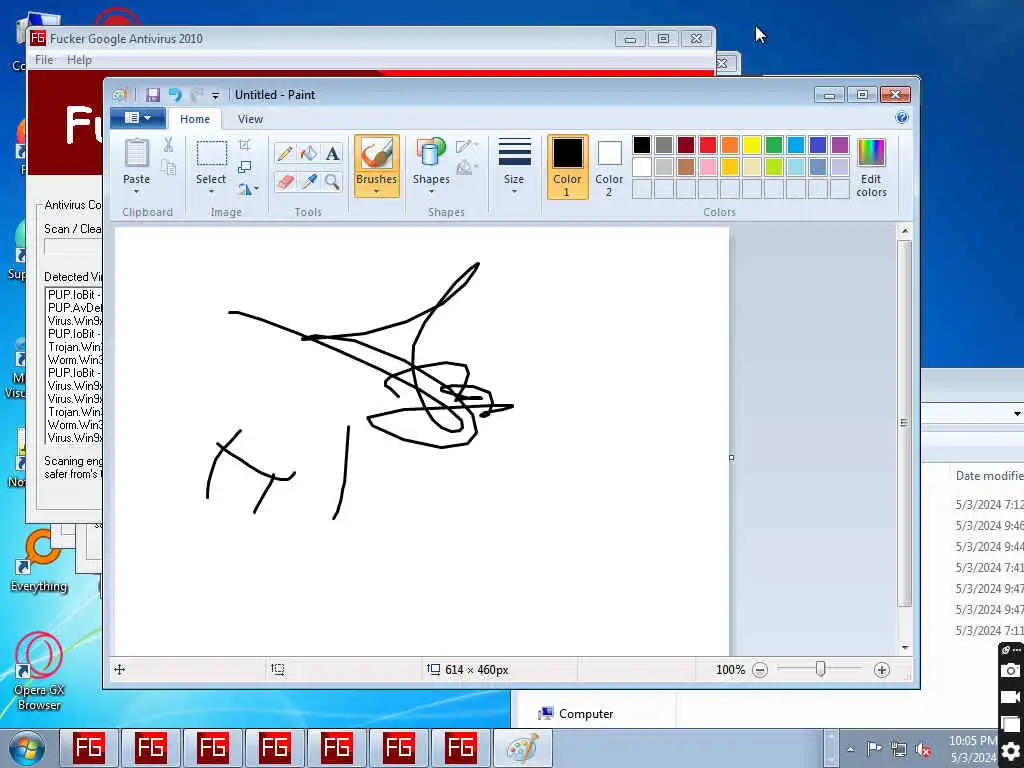
Task: Expand the Shapes dropdown arrow
Action: [x=431, y=192]
